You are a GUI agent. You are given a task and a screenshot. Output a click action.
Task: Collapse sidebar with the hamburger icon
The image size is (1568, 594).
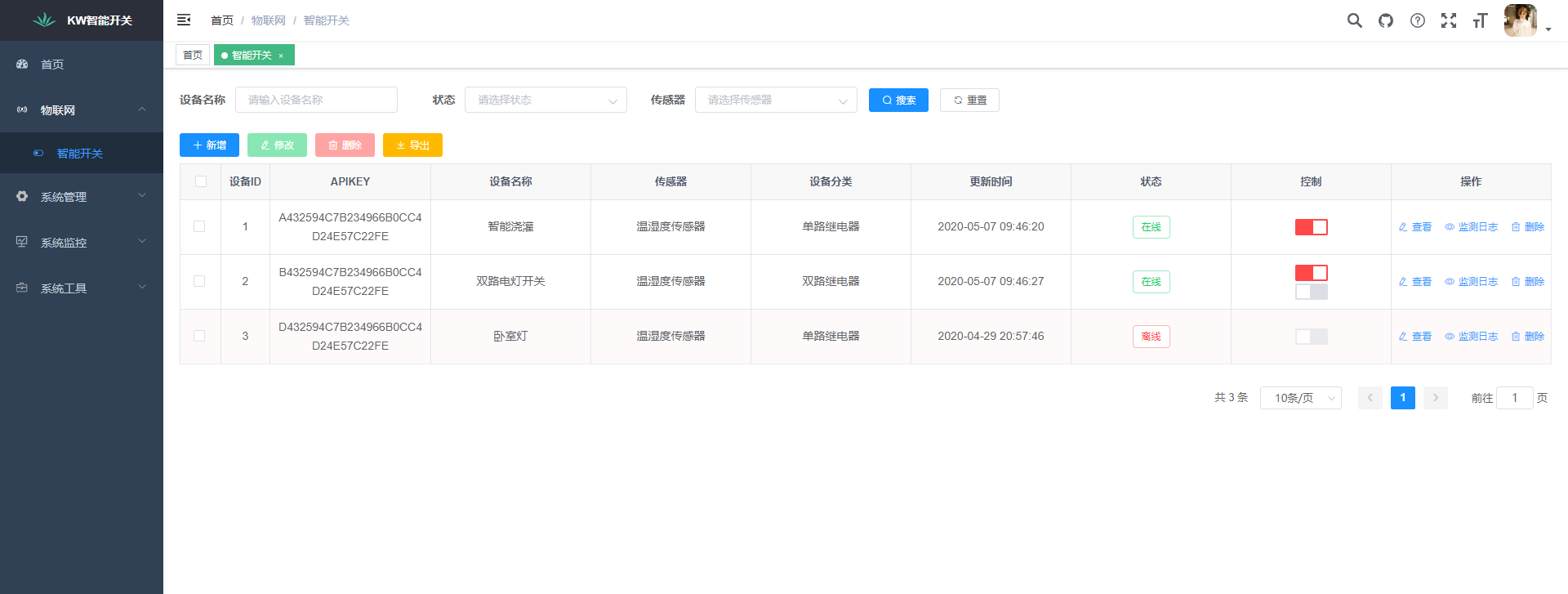click(184, 20)
